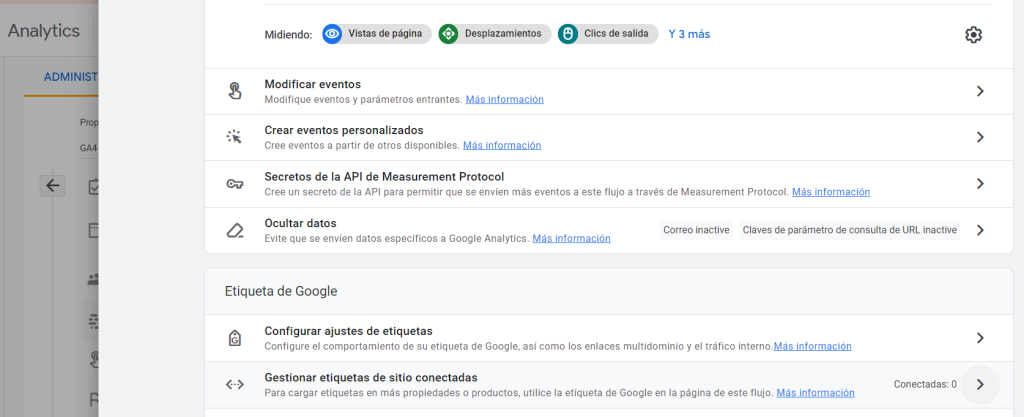Click the Desplazamientos compass icon
Viewport: 1024px width, 417px height.
[448, 34]
